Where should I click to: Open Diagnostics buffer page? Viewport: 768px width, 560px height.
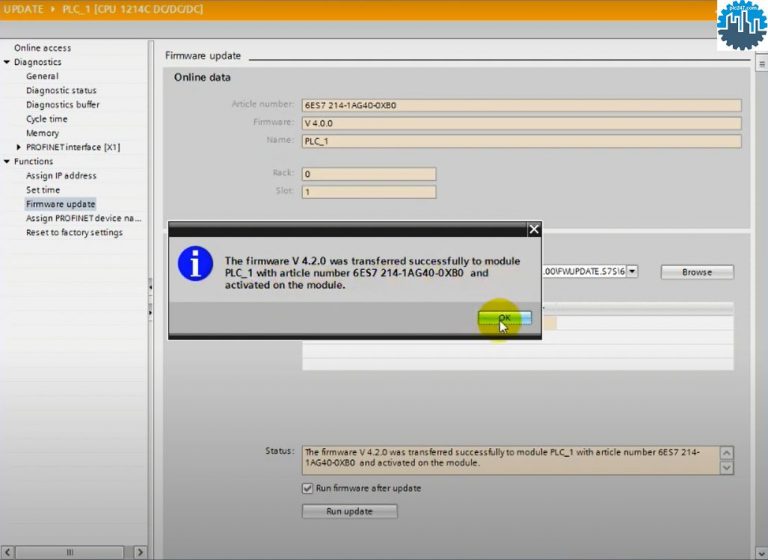click(x=63, y=105)
